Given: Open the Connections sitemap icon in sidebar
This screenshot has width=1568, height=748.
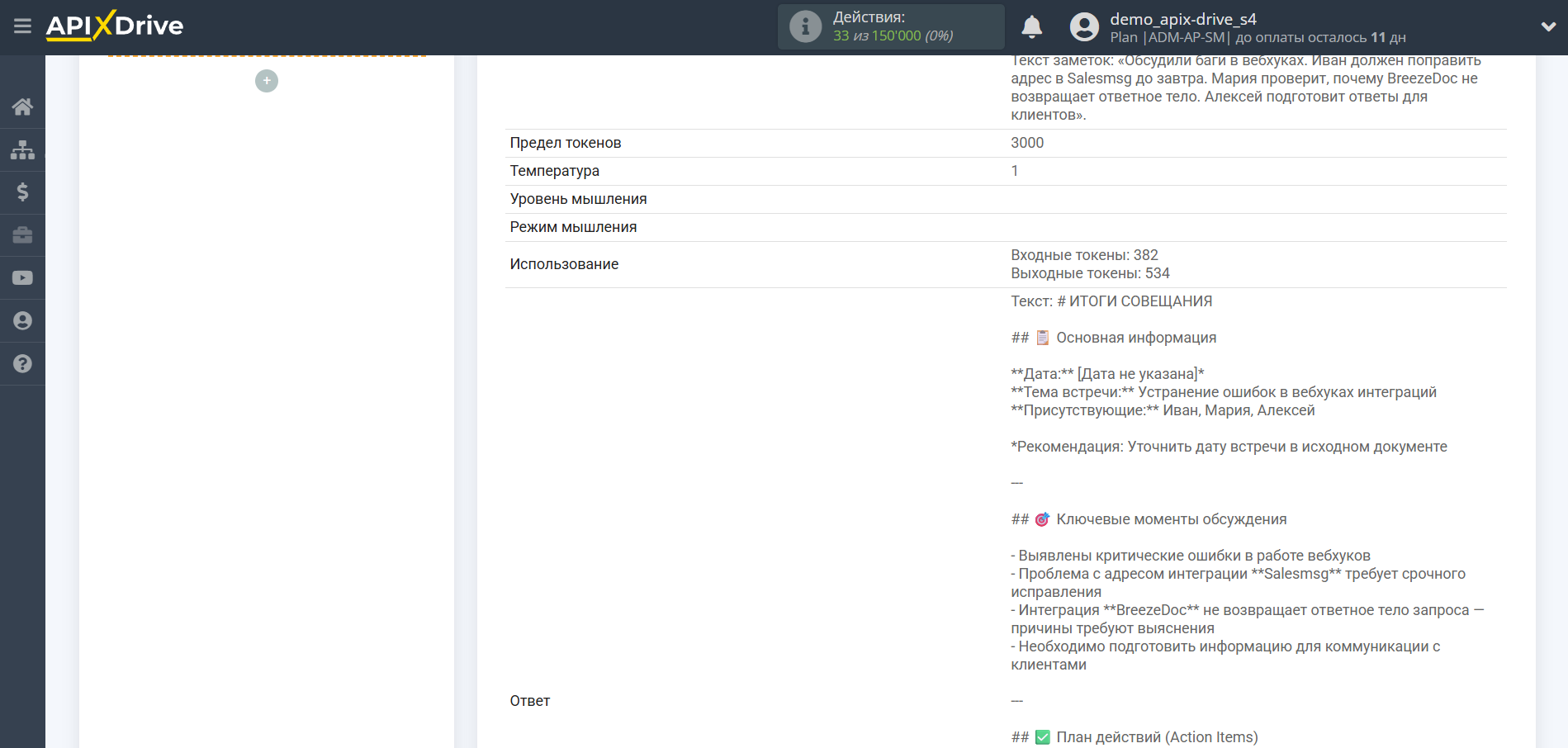Looking at the screenshot, I should pyautogui.click(x=22, y=149).
